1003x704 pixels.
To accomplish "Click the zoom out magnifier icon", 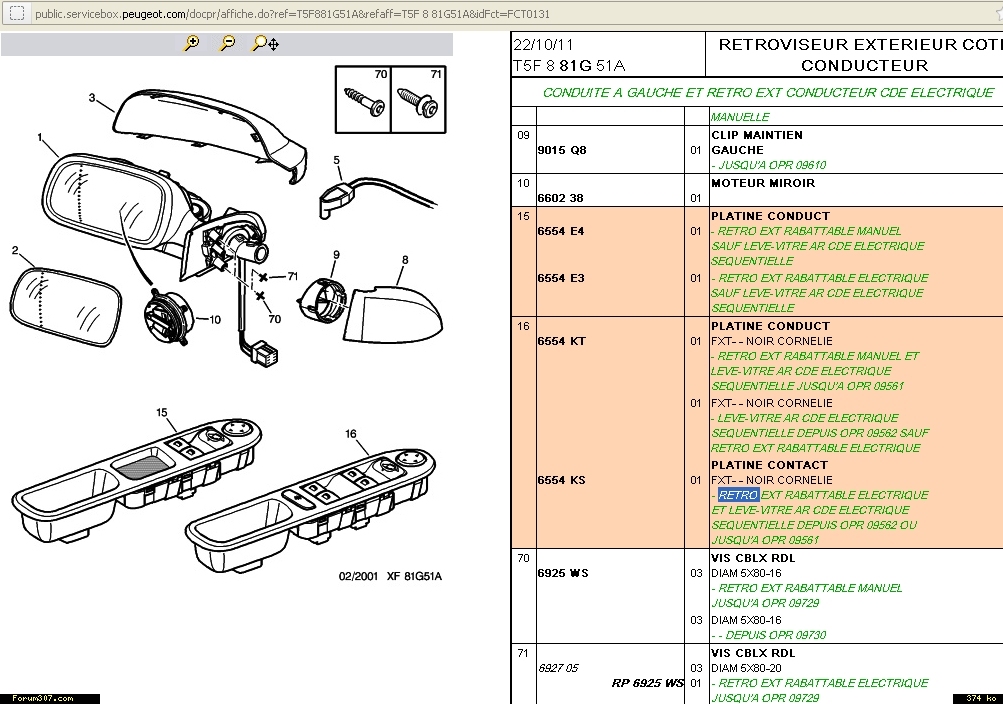I will pyautogui.click(x=228, y=43).
